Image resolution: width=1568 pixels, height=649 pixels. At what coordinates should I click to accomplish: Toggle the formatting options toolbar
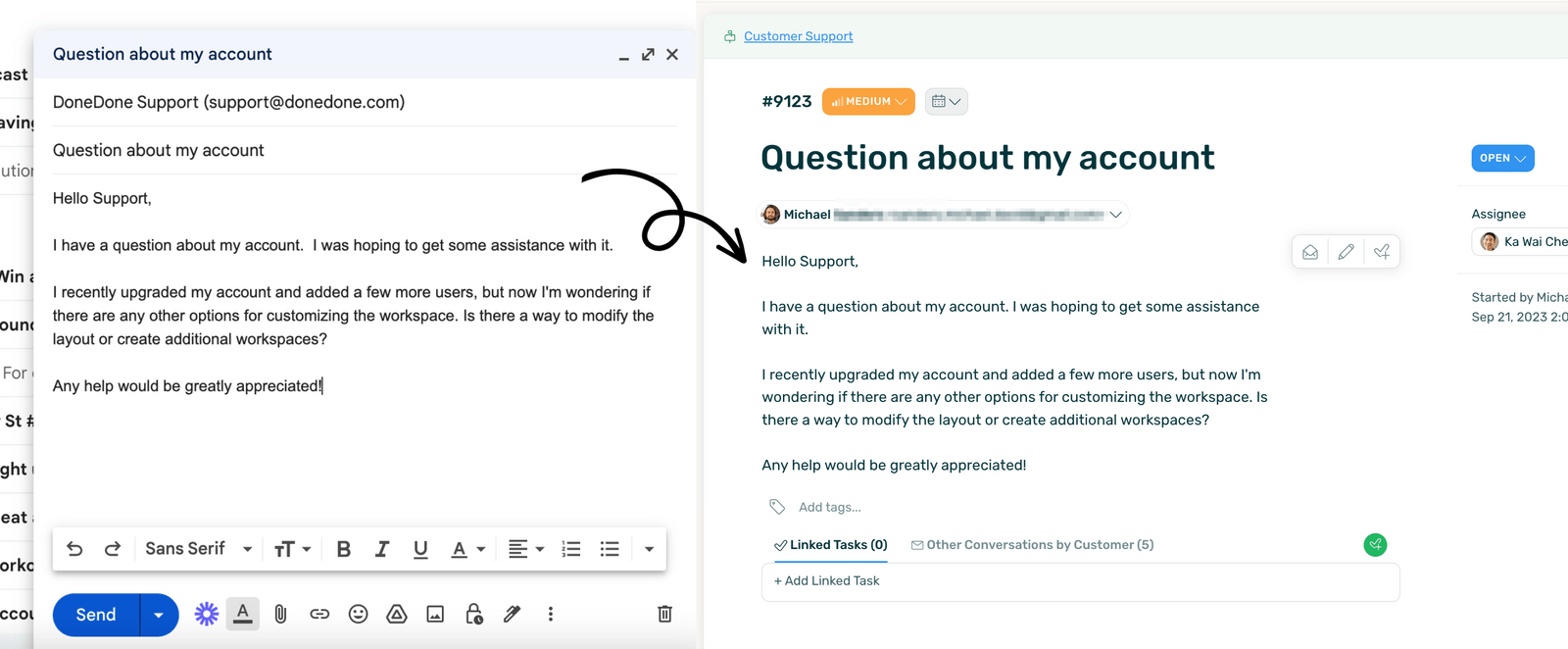point(243,614)
